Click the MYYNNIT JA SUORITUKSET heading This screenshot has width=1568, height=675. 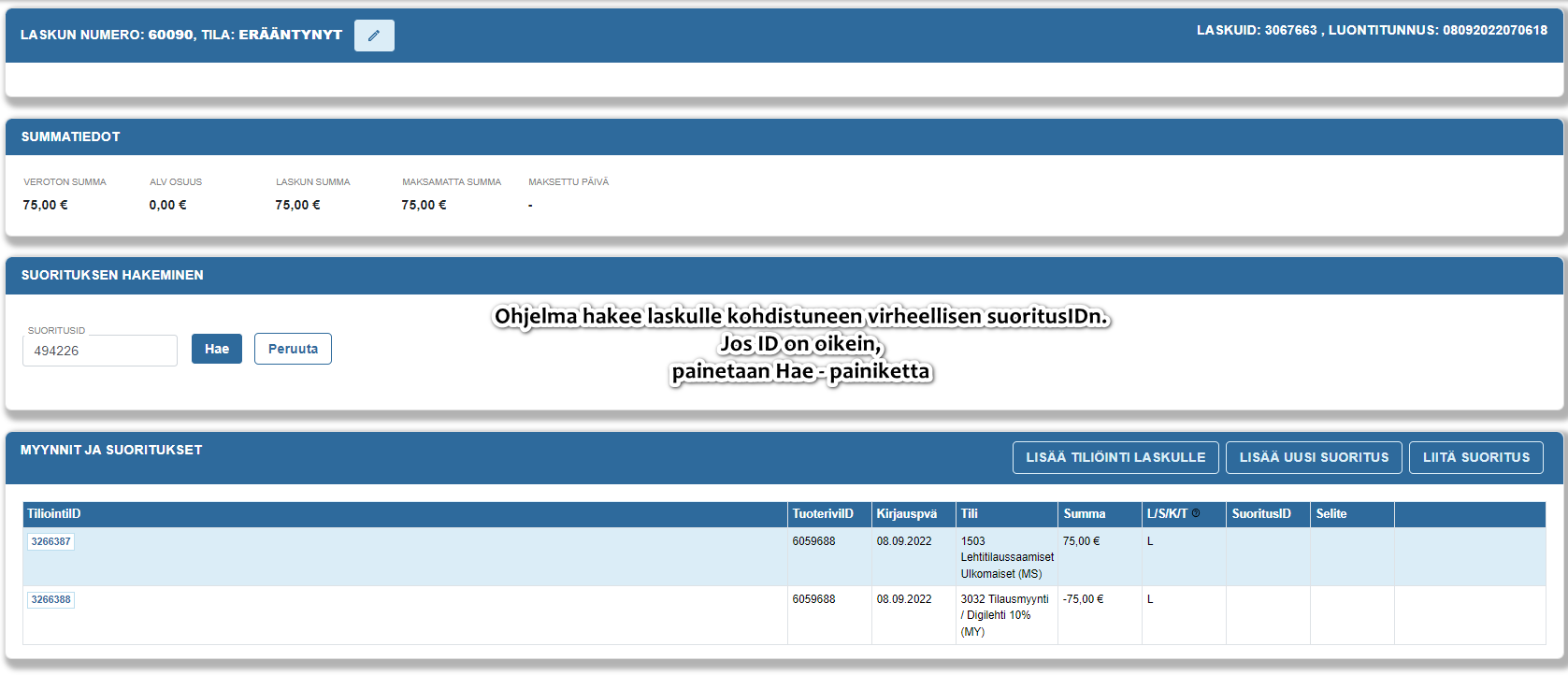(x=111, y=450)
